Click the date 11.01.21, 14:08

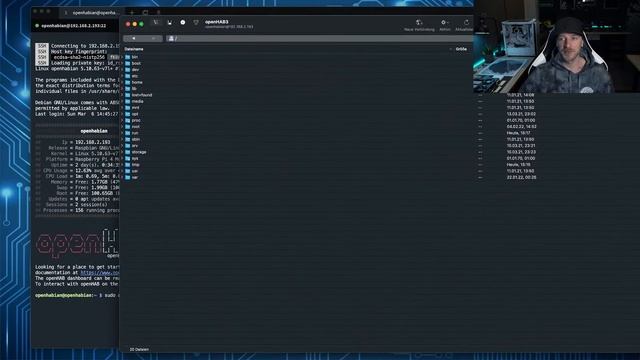point(520,95)
